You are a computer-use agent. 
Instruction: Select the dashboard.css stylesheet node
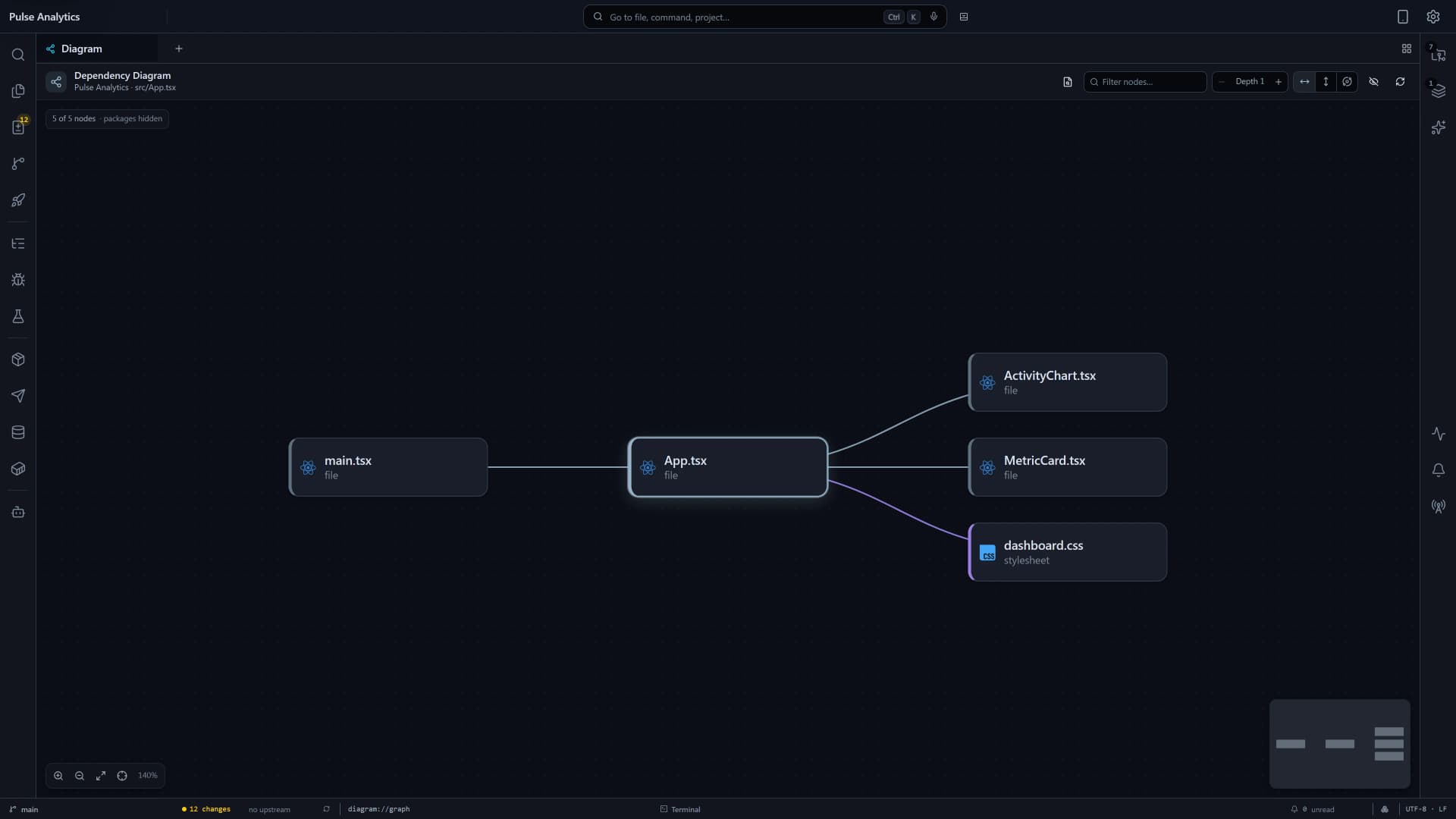1068,552
